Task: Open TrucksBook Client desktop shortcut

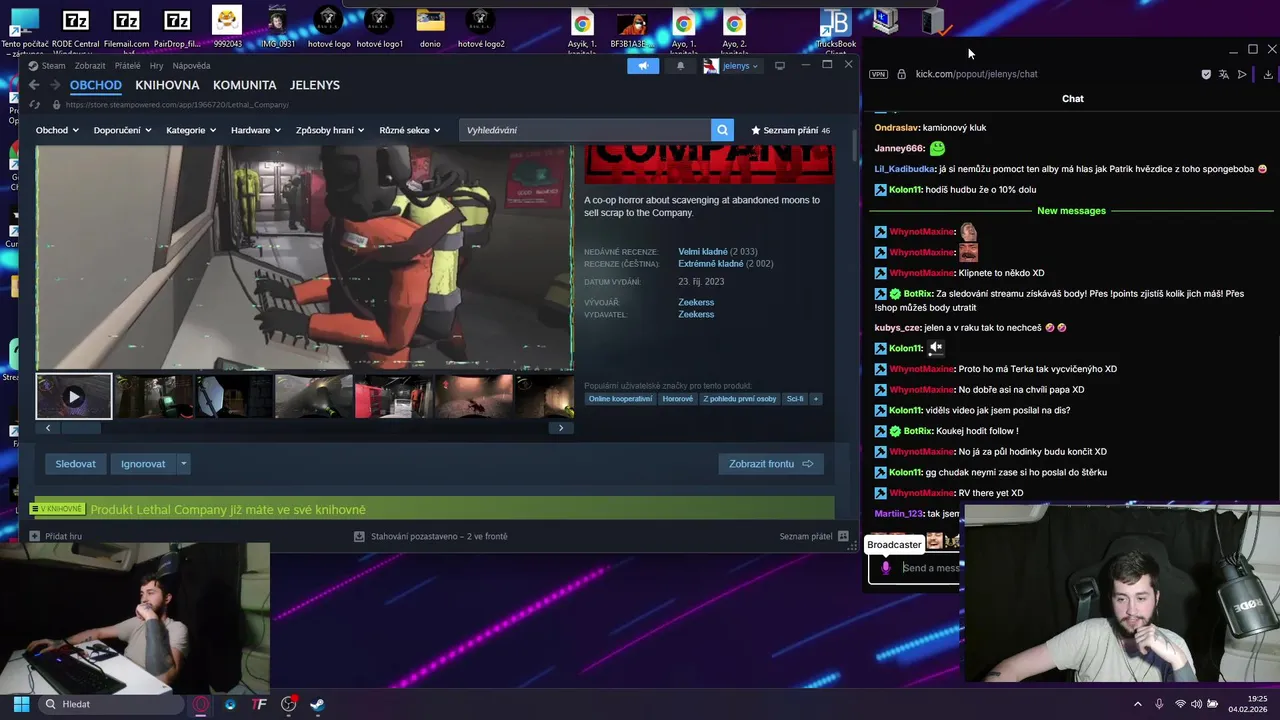Action: tap(835, 28)
